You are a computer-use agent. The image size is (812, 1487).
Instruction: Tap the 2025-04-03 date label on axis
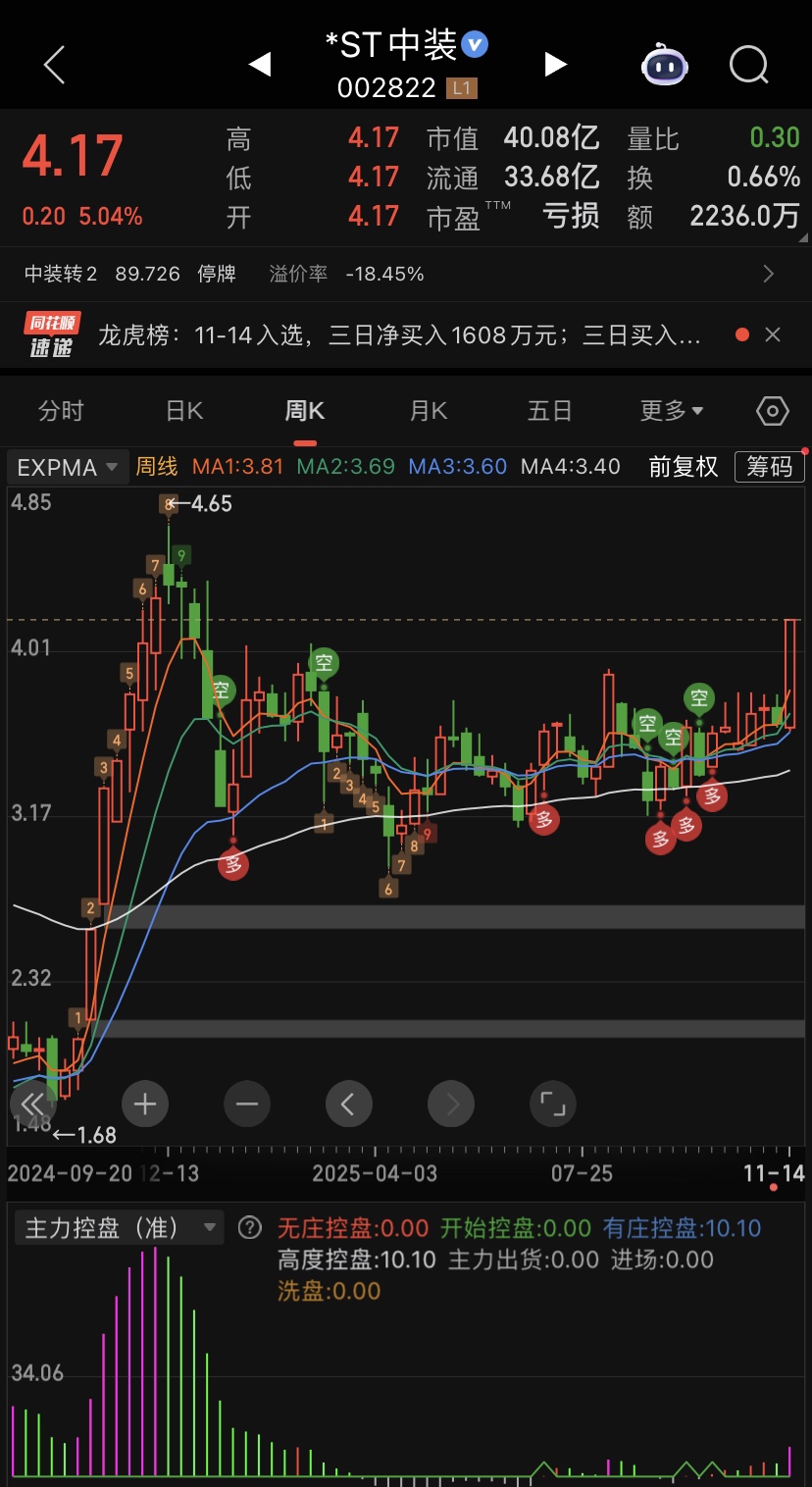point(375,1173)
